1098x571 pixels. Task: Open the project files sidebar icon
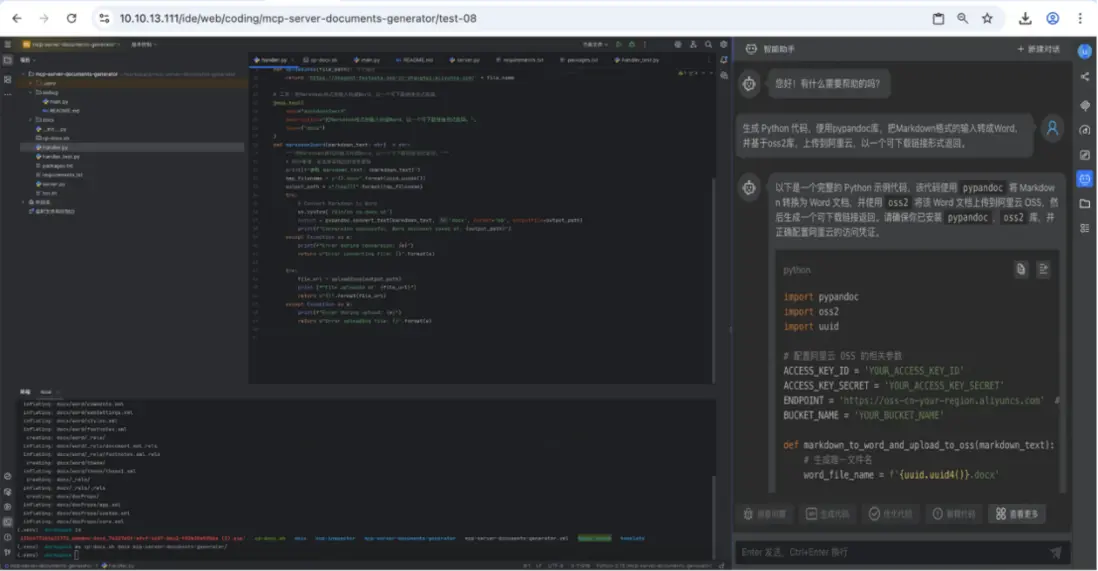click(8, 60)
